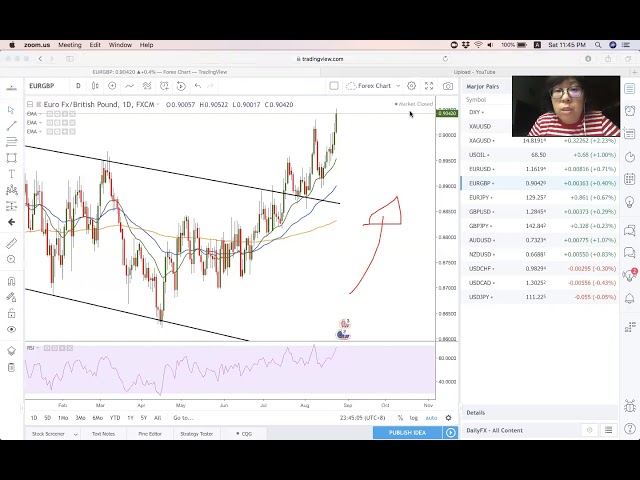This screenshot has width=640, height=480.
Task: Toggle log scale on price axis
Action: click(414, 418)
